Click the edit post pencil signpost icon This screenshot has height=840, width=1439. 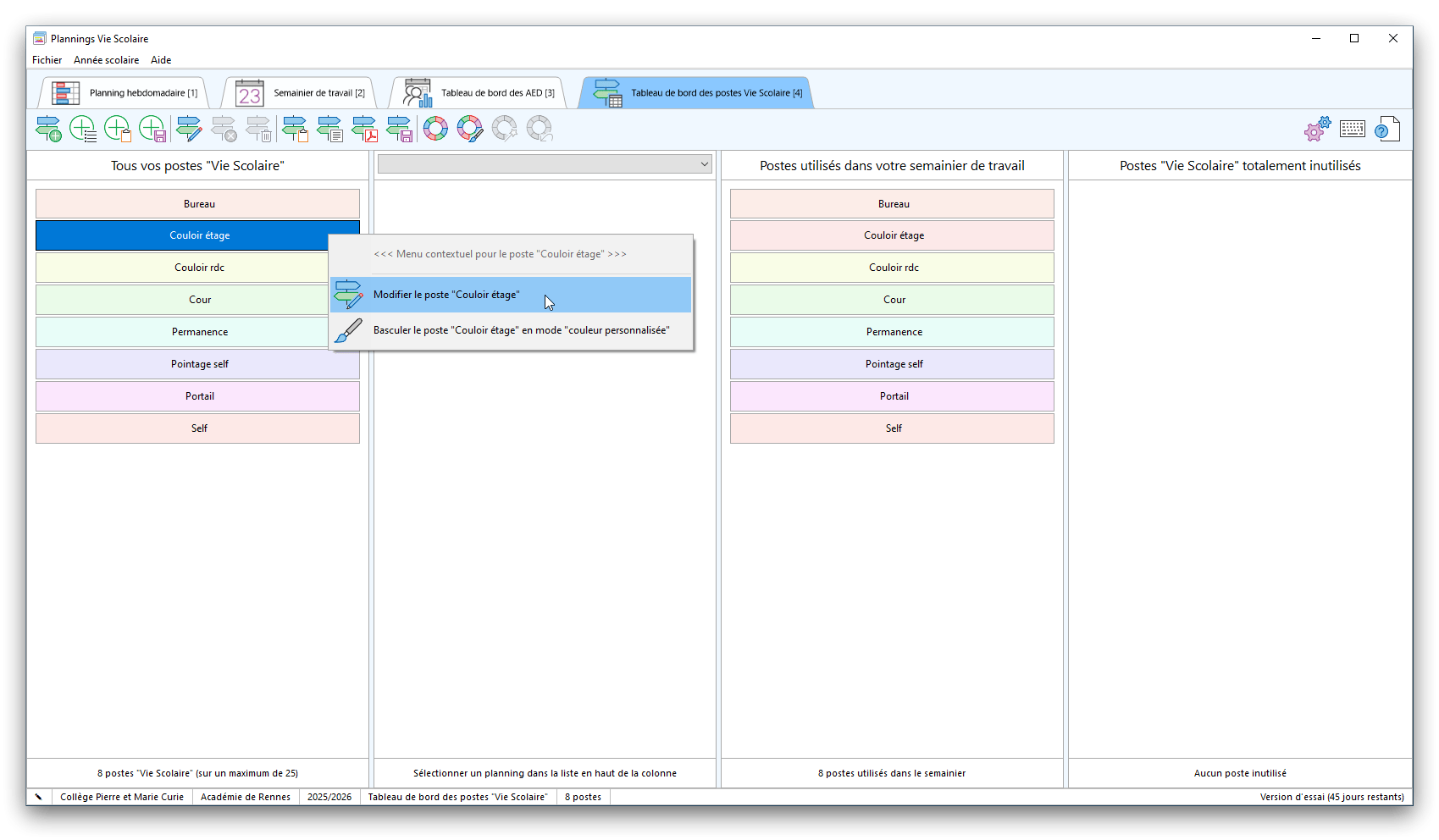[x=189, y=129]
